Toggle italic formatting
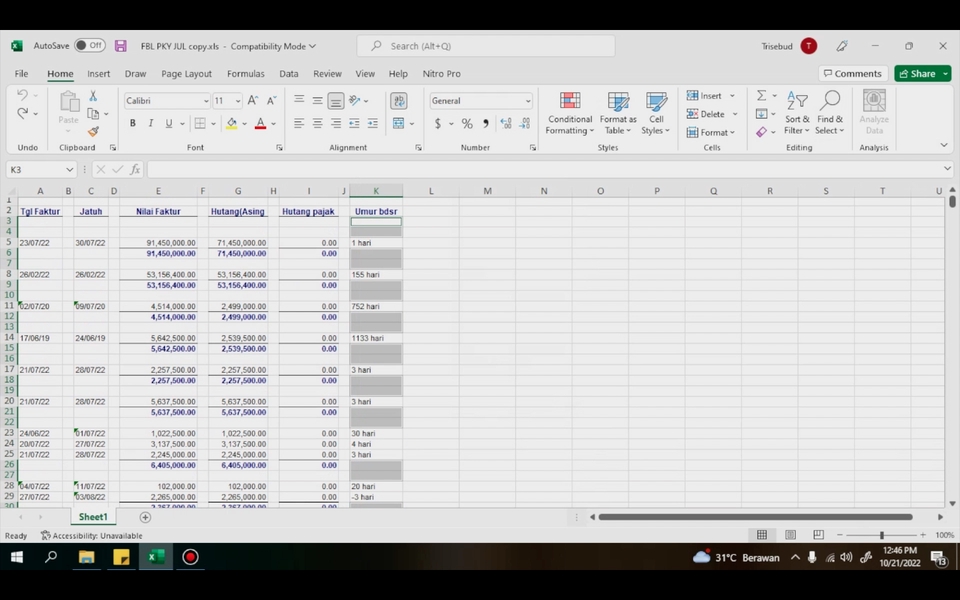The height and width of the screenshot is (600, 960). [150, 122]
